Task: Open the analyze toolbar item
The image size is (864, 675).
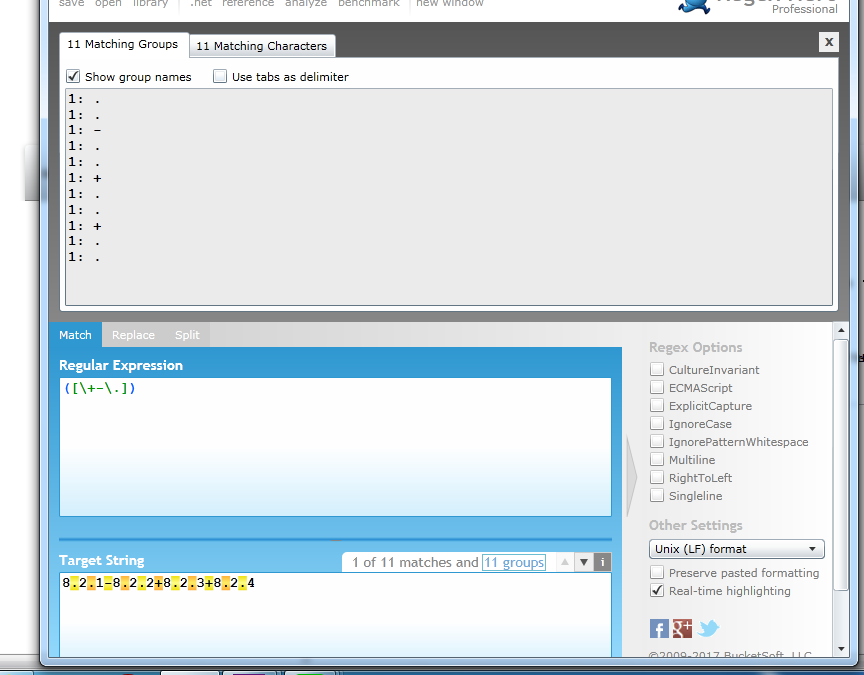Action: point(306,3)
